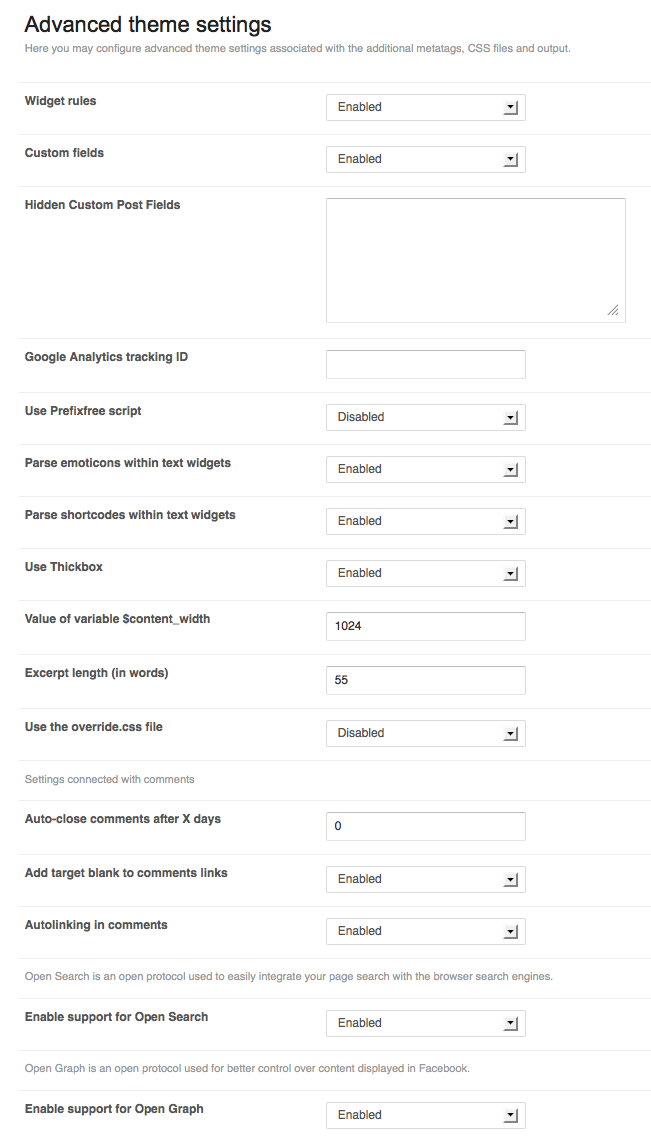Click the Excerpt length input field
The image size is (651, 1139).
(x=425, y=680)
